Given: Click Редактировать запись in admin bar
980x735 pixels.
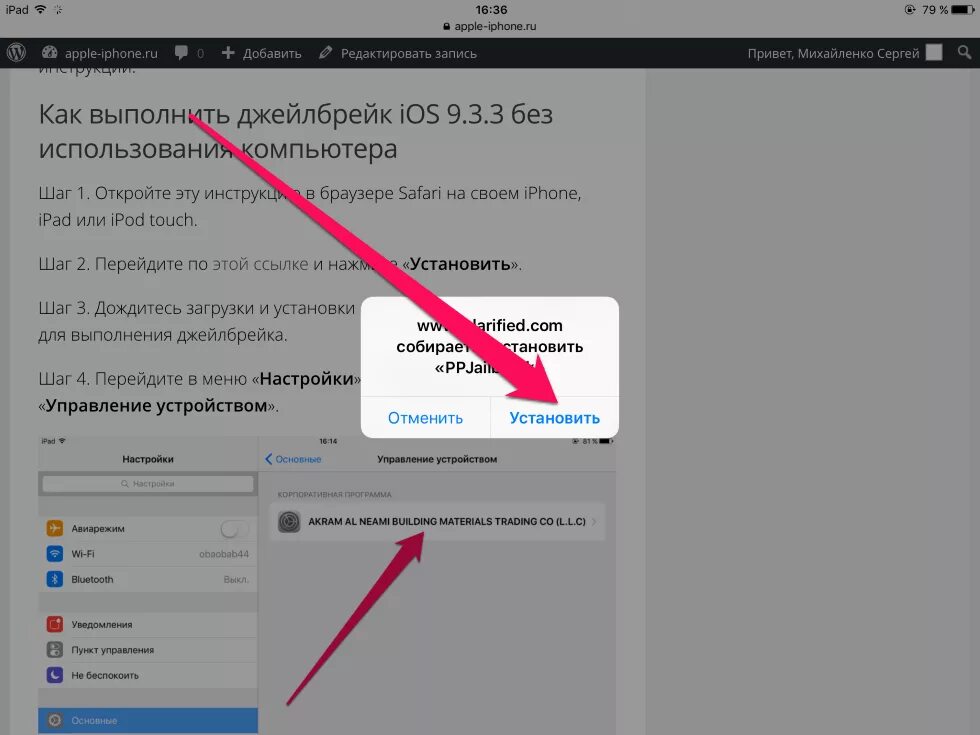Looking at the screenshot, I should click(x=398, y=53).
